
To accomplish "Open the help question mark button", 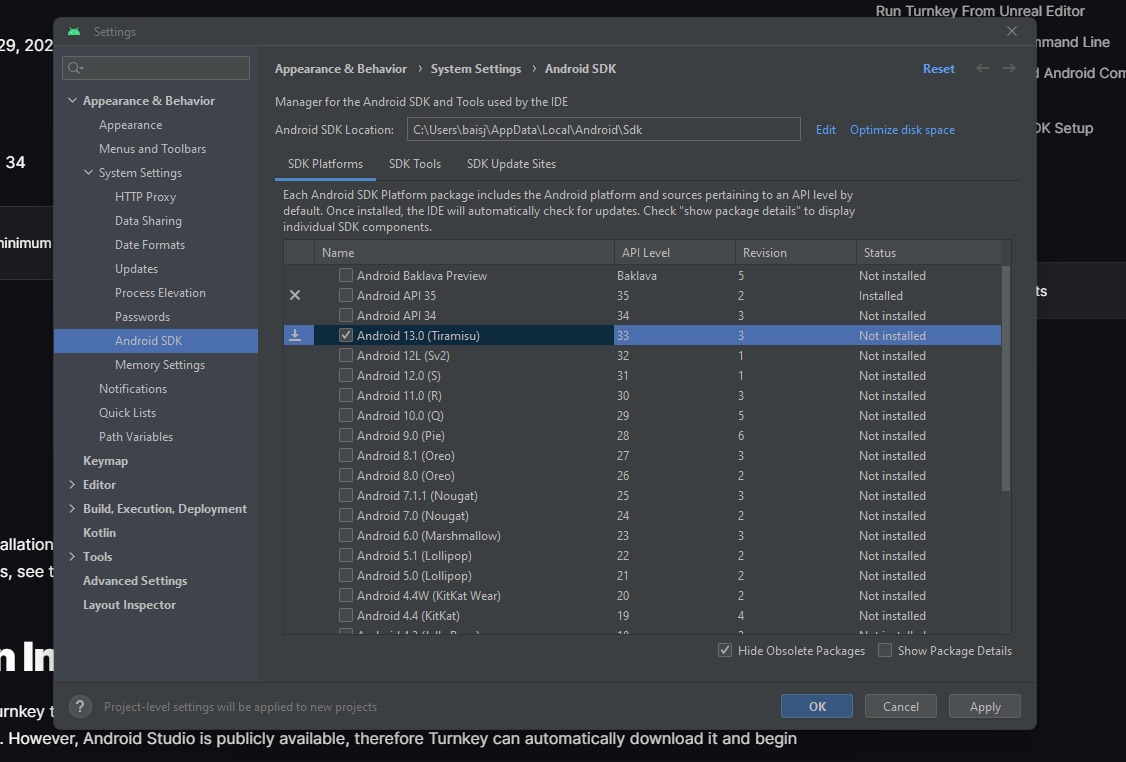I will pyautogui.click(x=80, y=707).
